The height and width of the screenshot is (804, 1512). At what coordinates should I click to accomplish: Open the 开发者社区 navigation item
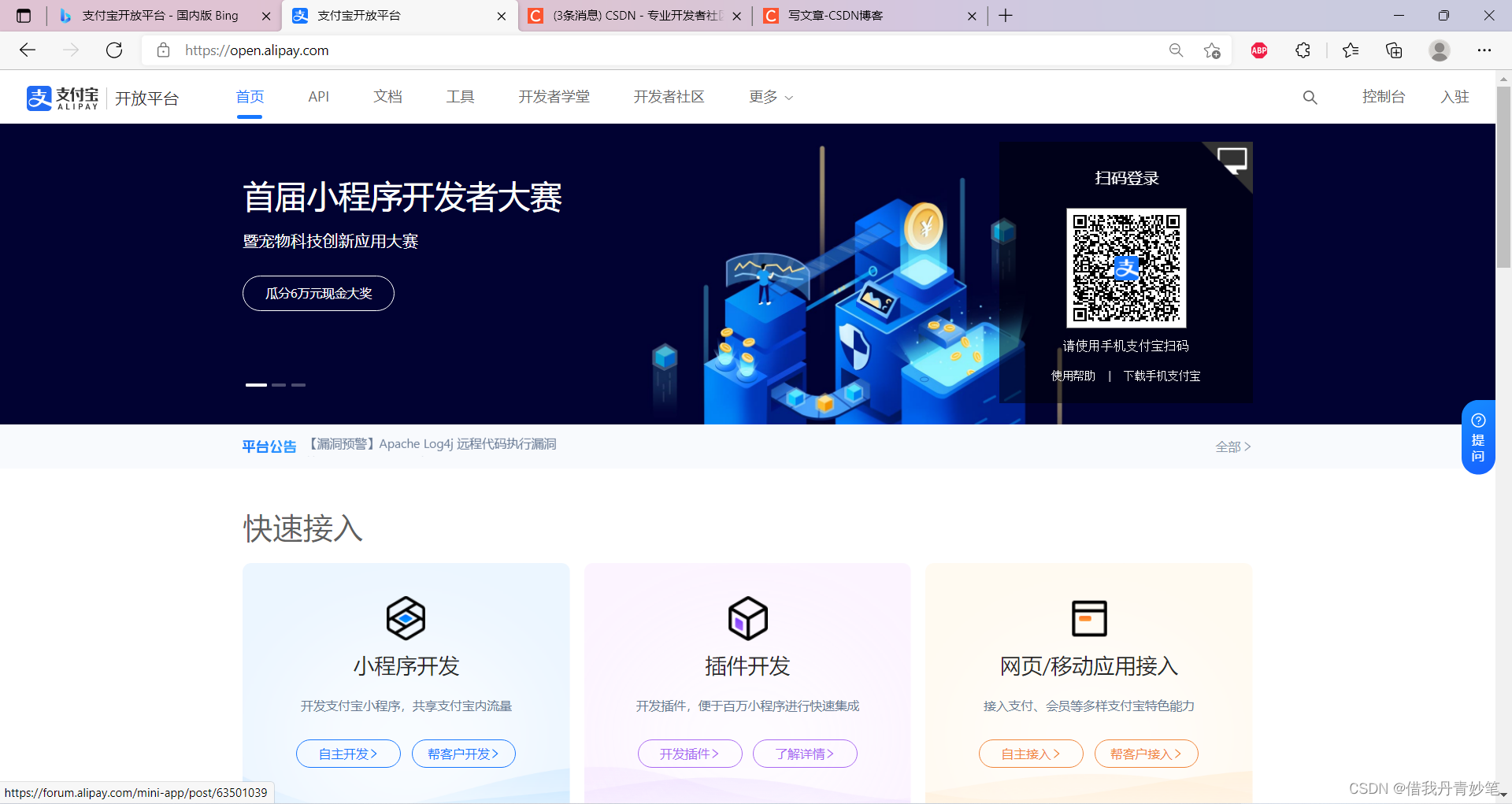coord(669,97)
